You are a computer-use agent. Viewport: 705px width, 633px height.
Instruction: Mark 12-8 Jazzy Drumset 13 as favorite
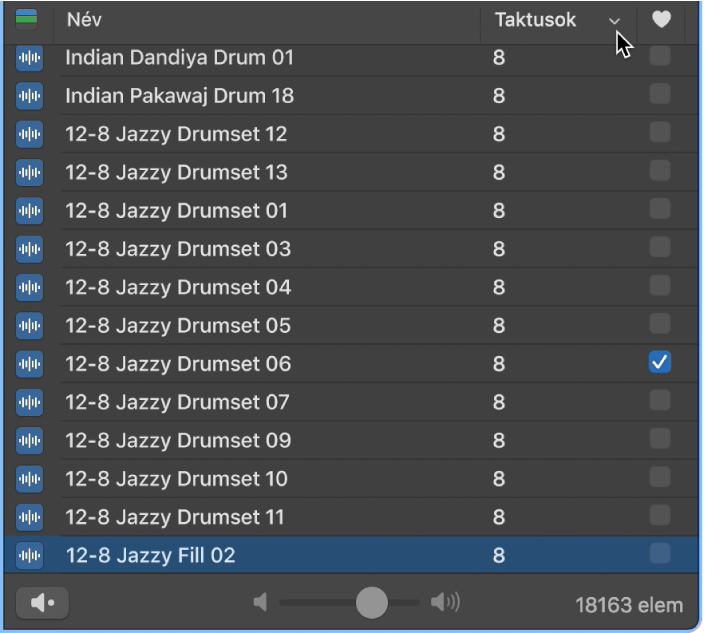[660, 172]
